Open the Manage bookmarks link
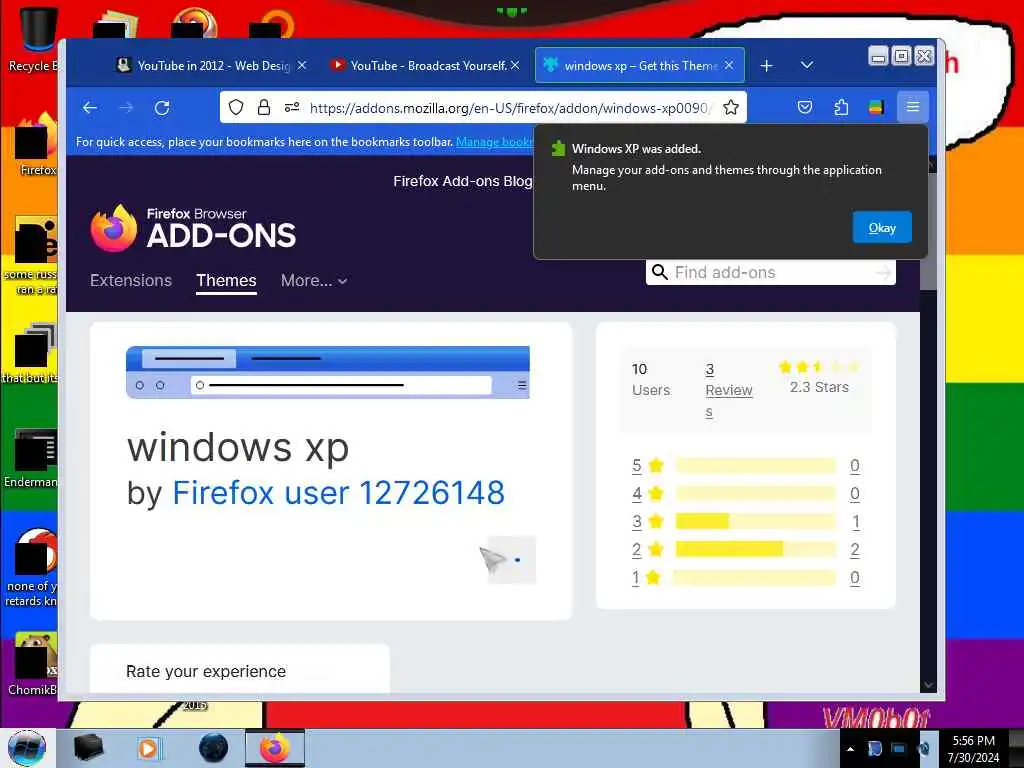 [x=494, y=142]
